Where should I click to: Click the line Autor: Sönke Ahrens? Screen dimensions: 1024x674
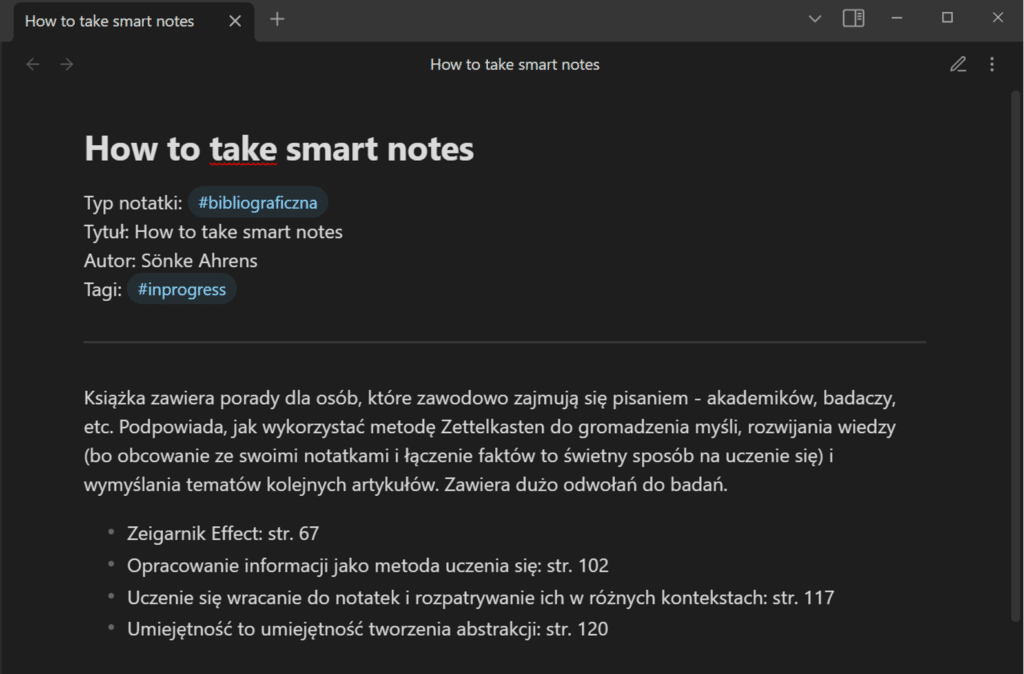coord(170,260)
